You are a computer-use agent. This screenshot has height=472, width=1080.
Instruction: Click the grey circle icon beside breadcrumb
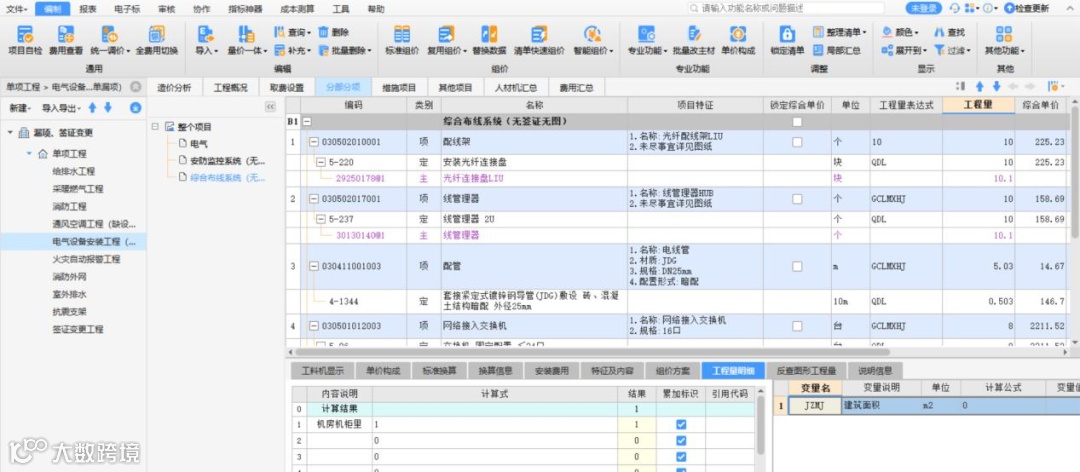pos(136,87)
